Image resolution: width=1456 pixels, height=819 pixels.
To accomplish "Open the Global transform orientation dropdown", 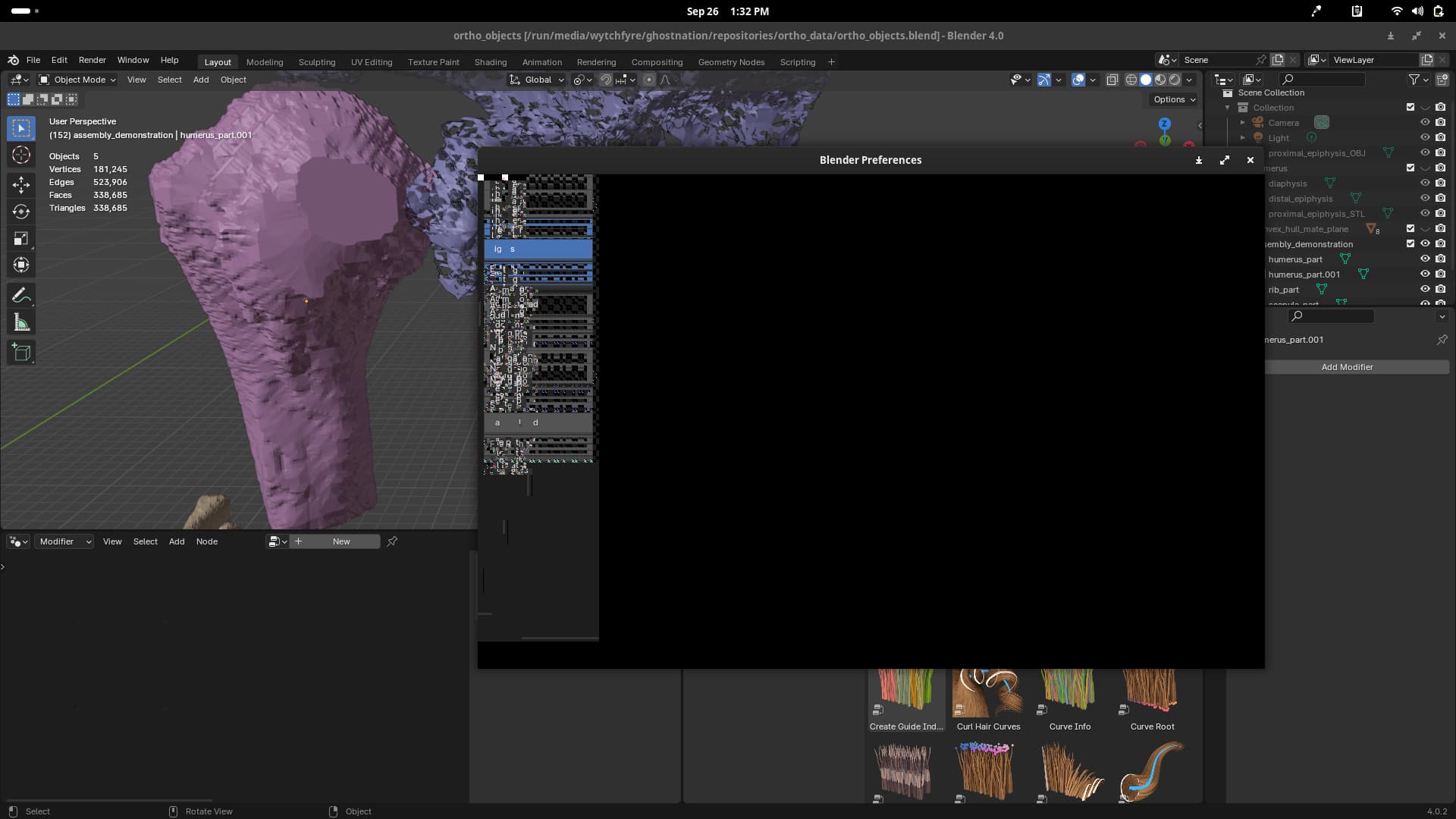I will [x=538, y=80].
